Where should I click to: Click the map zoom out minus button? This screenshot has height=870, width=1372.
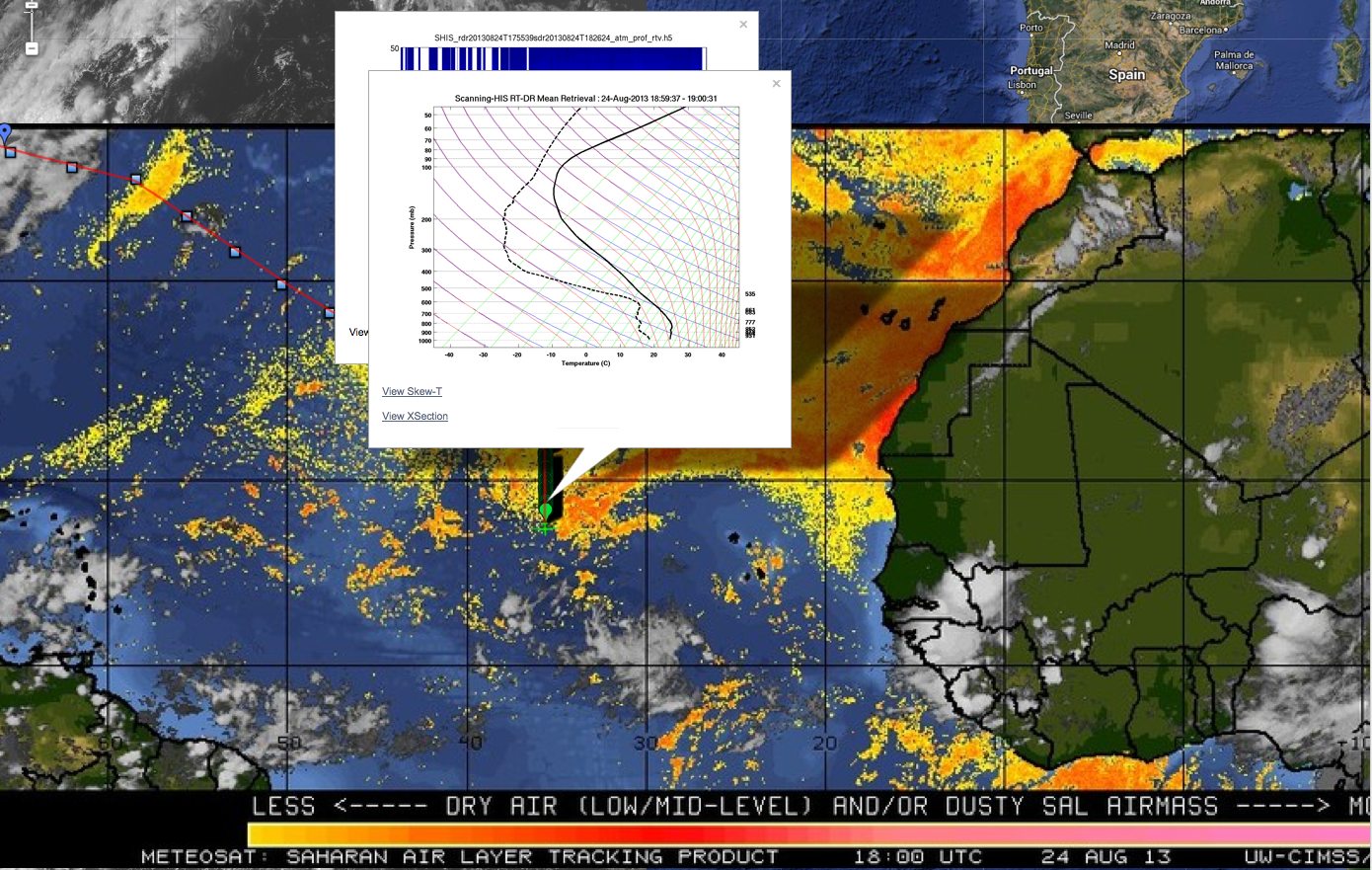(x=32, y=47)
